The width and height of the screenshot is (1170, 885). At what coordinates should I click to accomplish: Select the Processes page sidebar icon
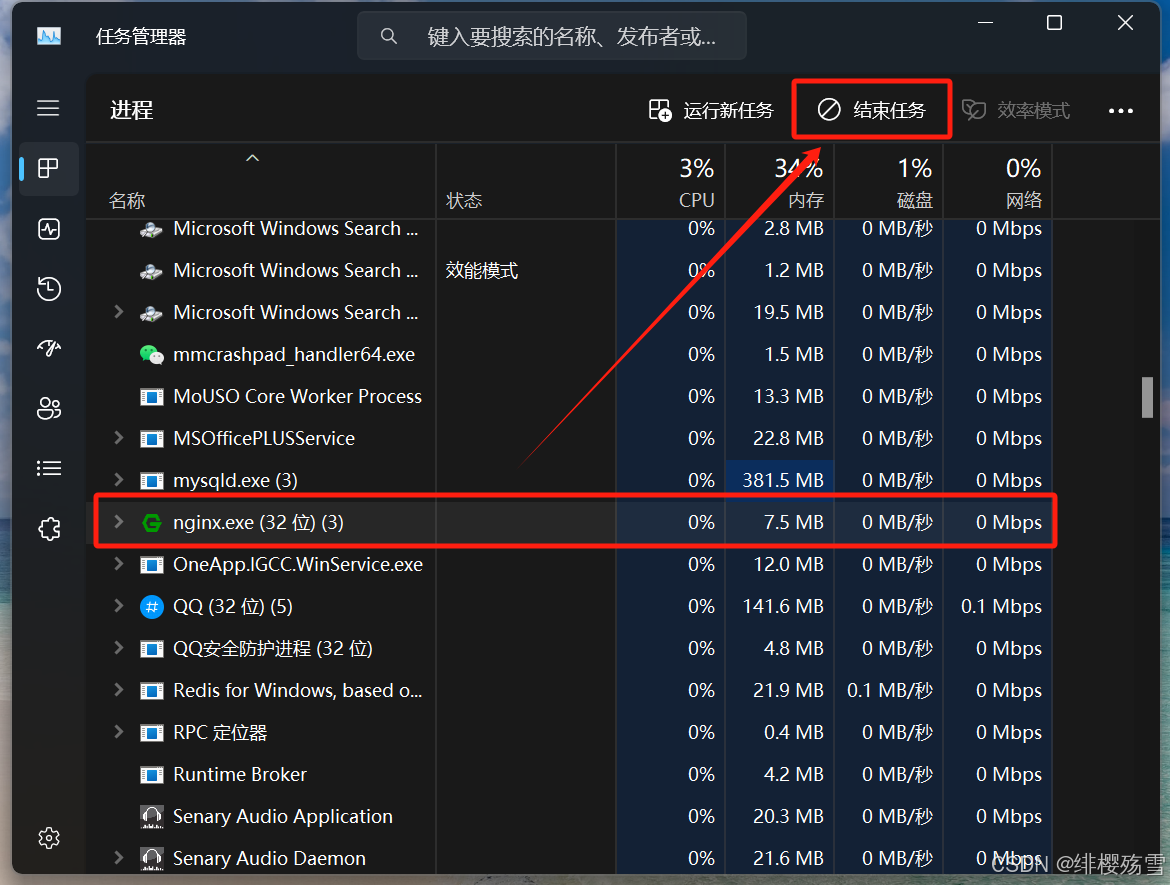[x=48, y=168]
